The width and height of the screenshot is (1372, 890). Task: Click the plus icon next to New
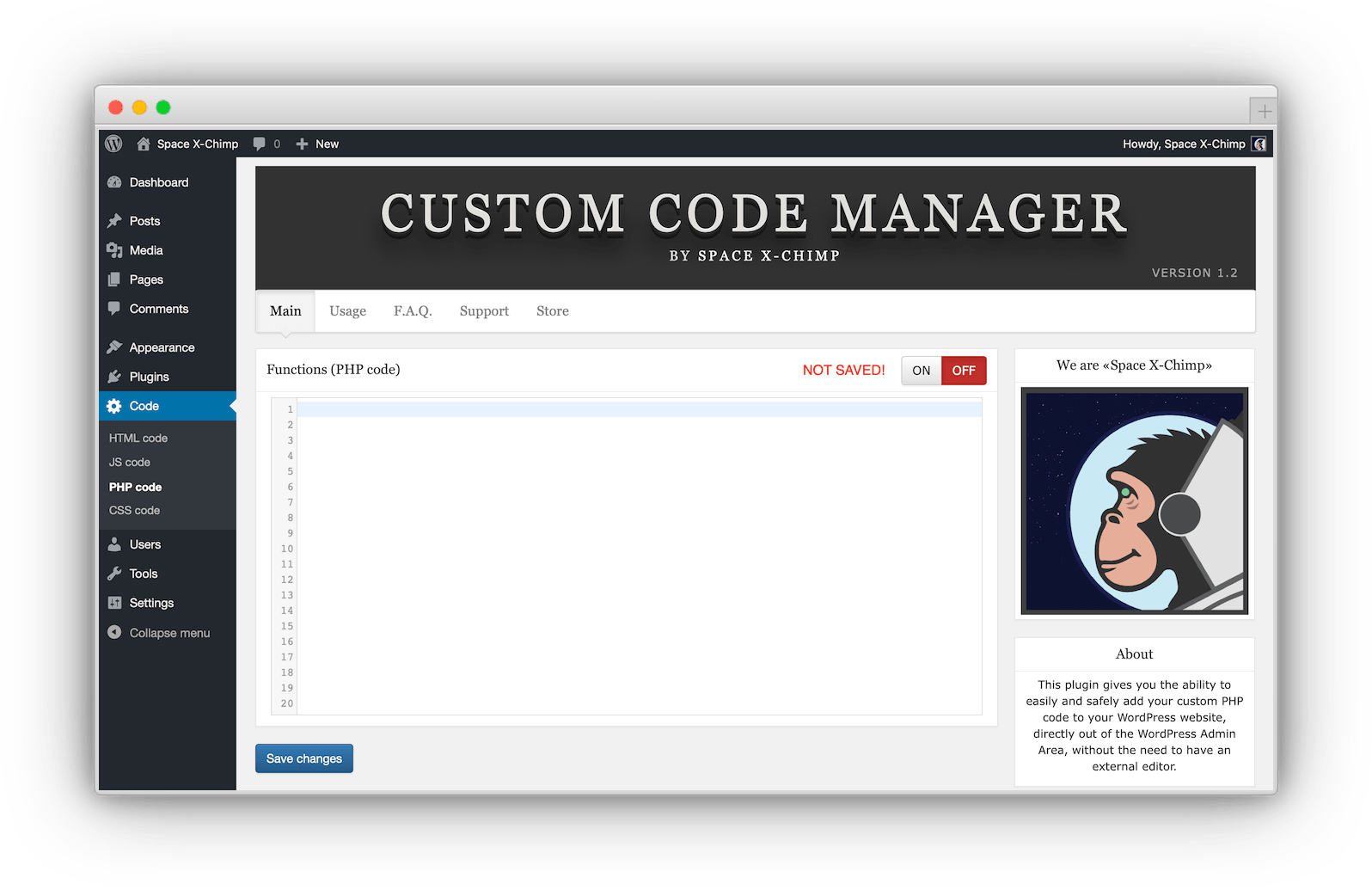click(302, 144)
